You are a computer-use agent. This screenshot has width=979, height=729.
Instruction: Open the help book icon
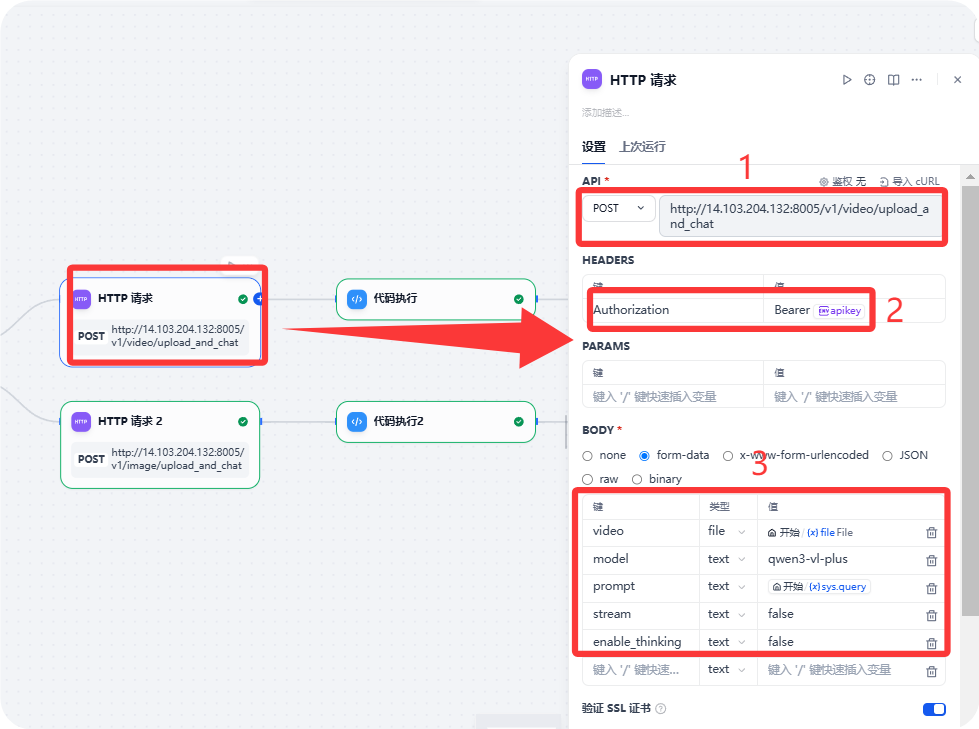click(x=893, y=80)
